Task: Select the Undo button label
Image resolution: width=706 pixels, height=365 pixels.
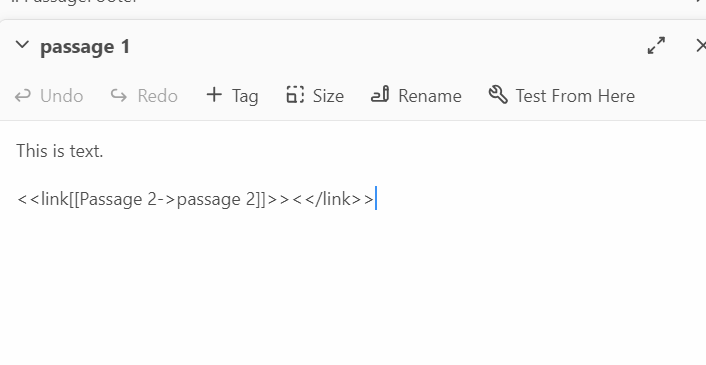Action: coord(62,96)
